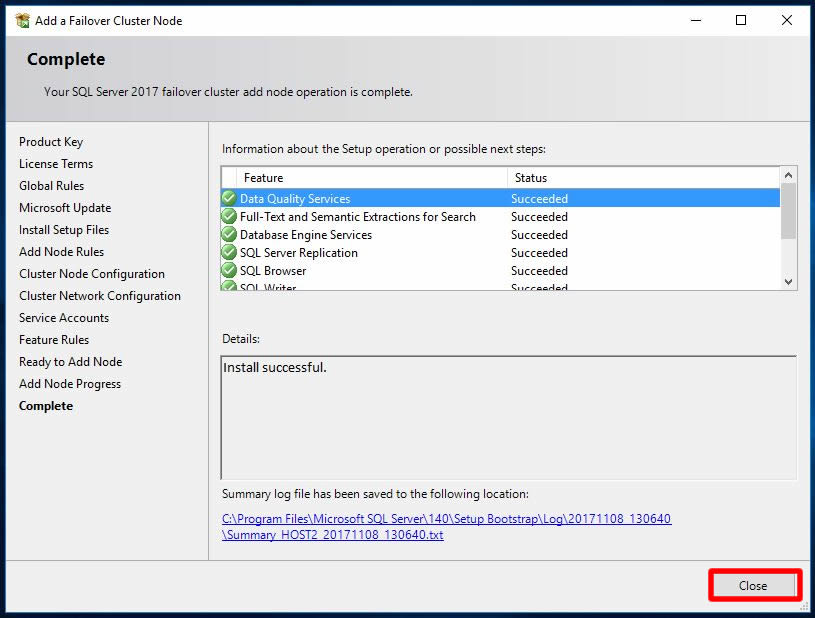The height and width of the screenshot is (618, 815).
Task: Sort by the Feature column header
Action: 365,178
